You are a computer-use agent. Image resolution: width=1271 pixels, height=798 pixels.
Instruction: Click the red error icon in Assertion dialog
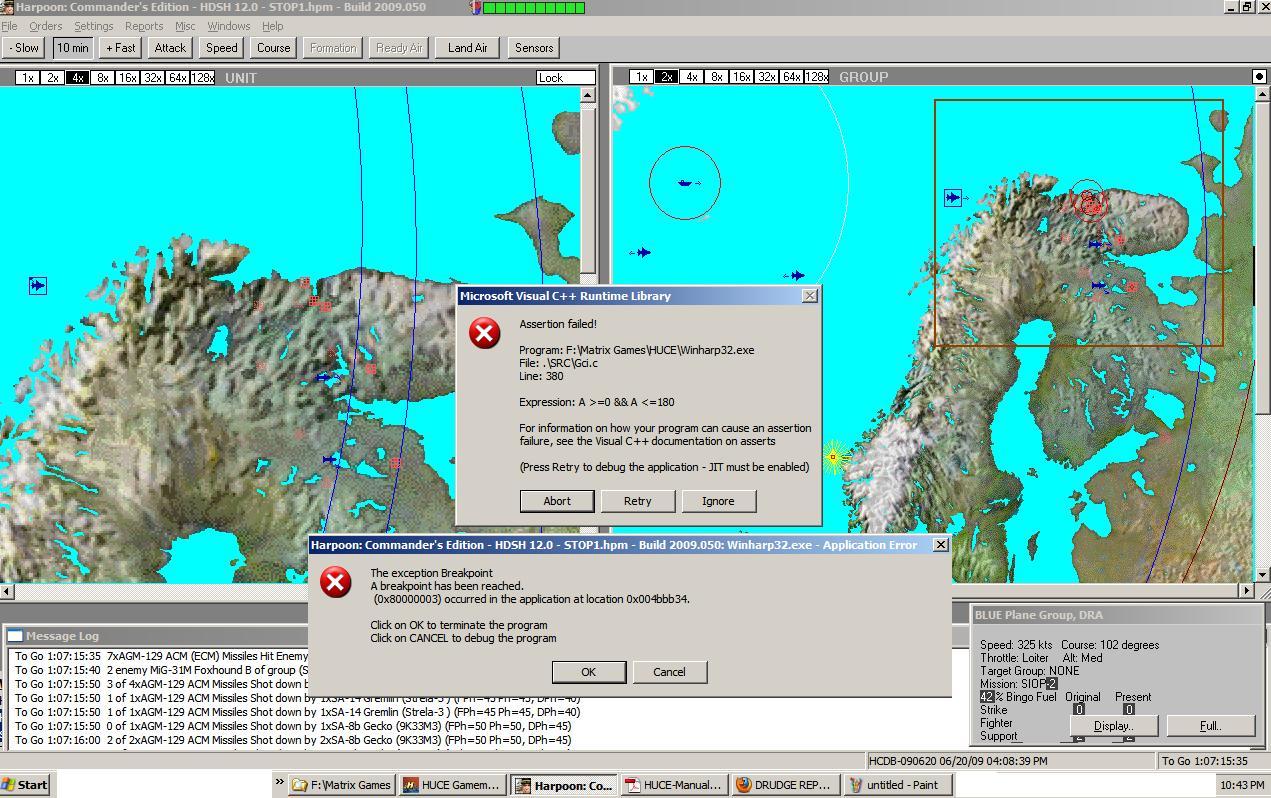(485, 333)
